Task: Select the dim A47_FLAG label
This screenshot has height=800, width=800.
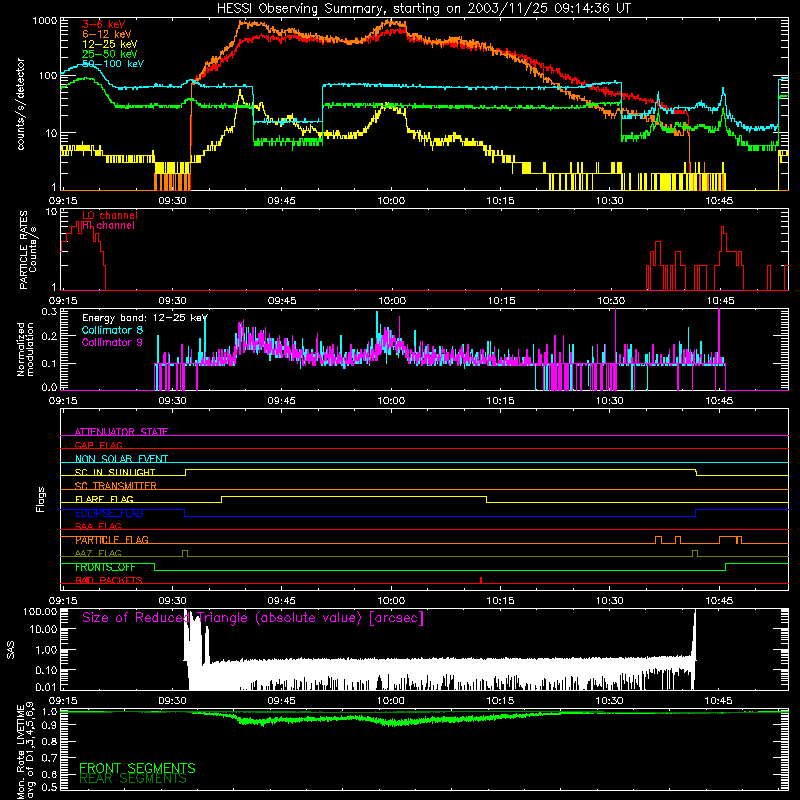Action: pyautogui.click(x=98, y=553)
